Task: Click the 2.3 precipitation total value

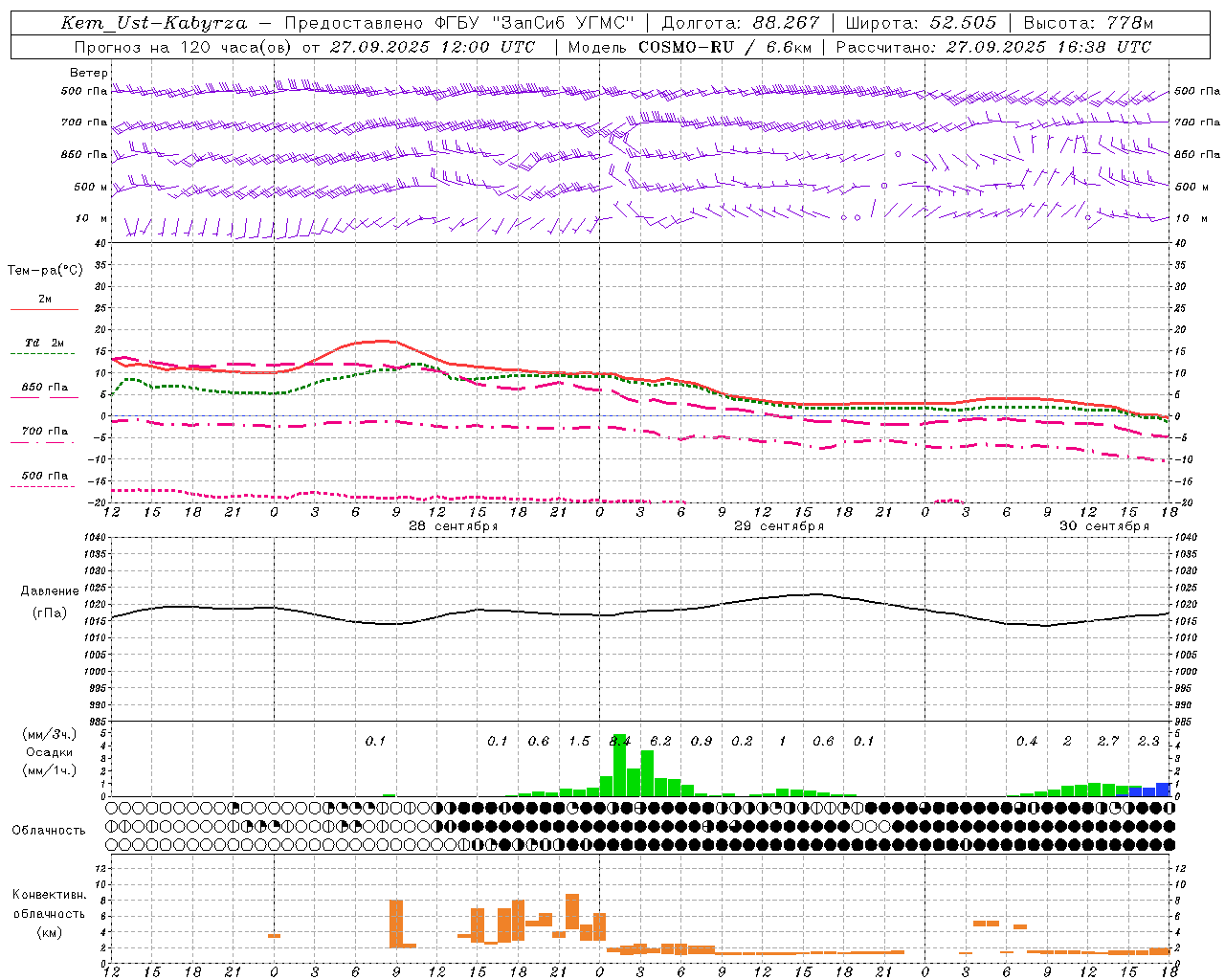Action: [1148, 741]
